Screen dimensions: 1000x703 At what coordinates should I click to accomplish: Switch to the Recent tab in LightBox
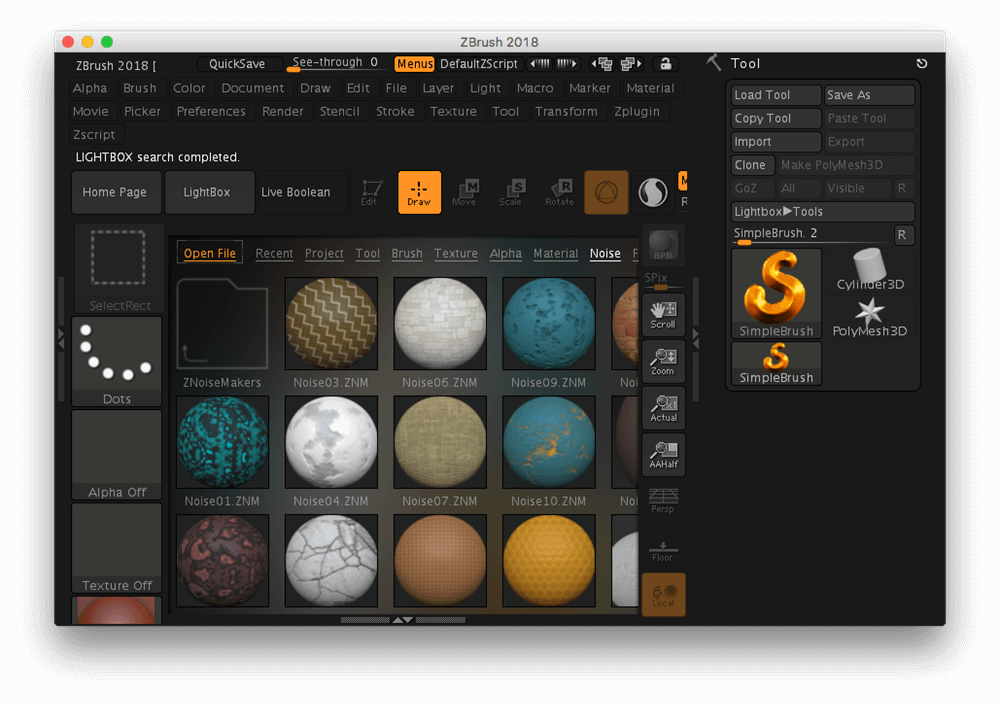274,253
